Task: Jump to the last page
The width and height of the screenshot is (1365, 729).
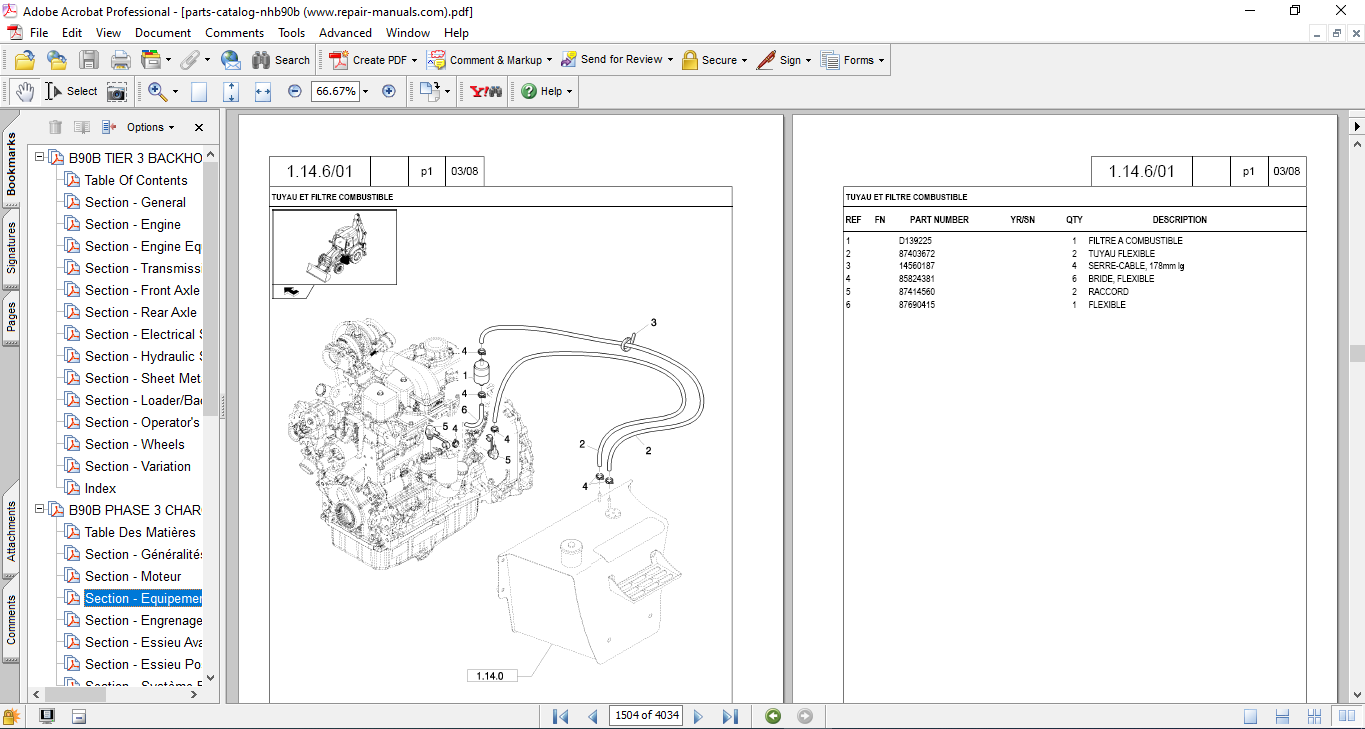Action: (x=730, y=716)
